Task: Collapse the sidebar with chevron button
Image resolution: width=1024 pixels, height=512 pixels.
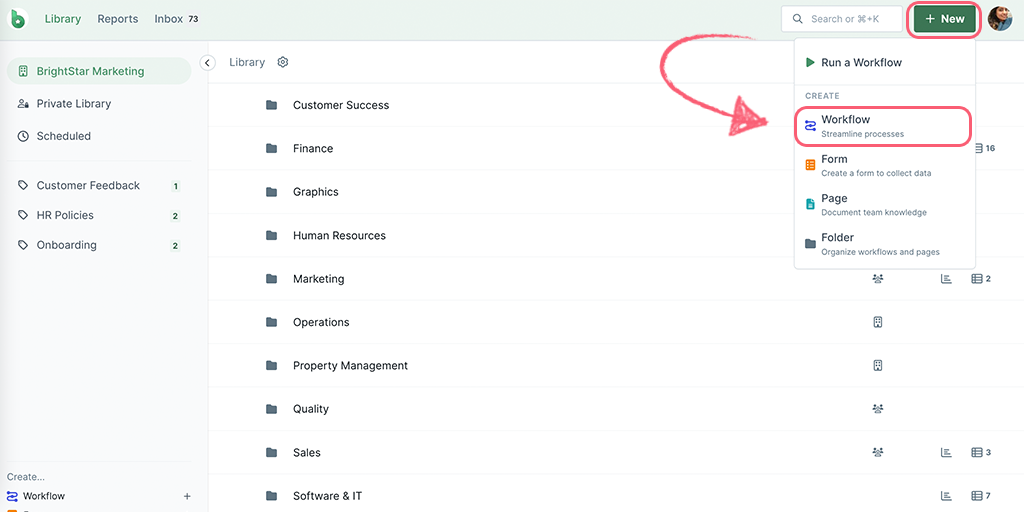Action: pos(207,63)
